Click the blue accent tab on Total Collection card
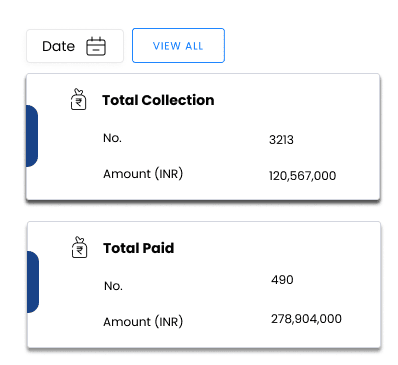 click(x=32, y=136)
